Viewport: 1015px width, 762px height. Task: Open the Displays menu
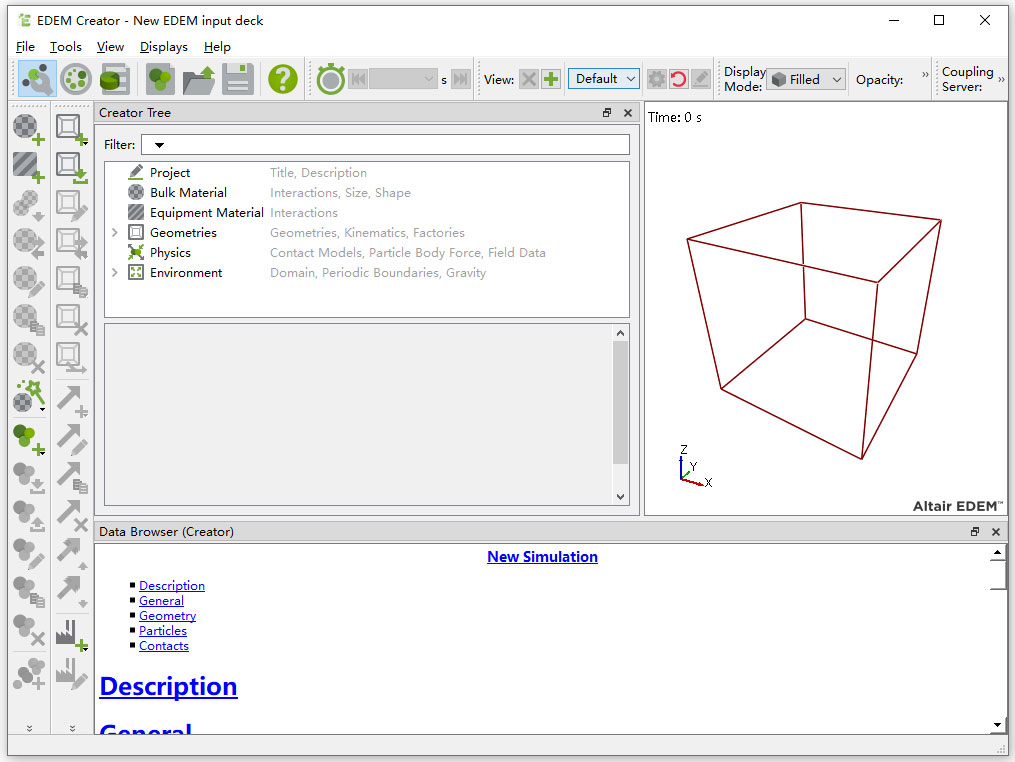pyautogui.click(x=164, y=47)
